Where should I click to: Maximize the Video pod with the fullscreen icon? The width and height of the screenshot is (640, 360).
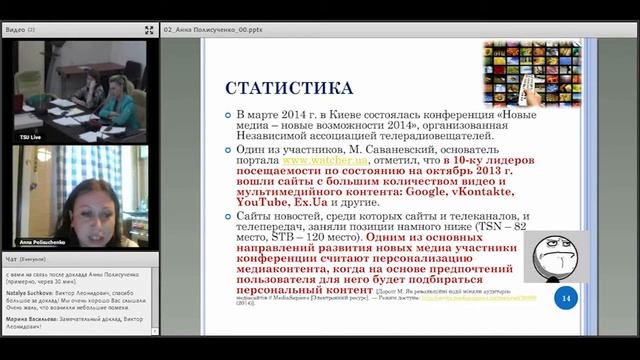click(149, 30)
